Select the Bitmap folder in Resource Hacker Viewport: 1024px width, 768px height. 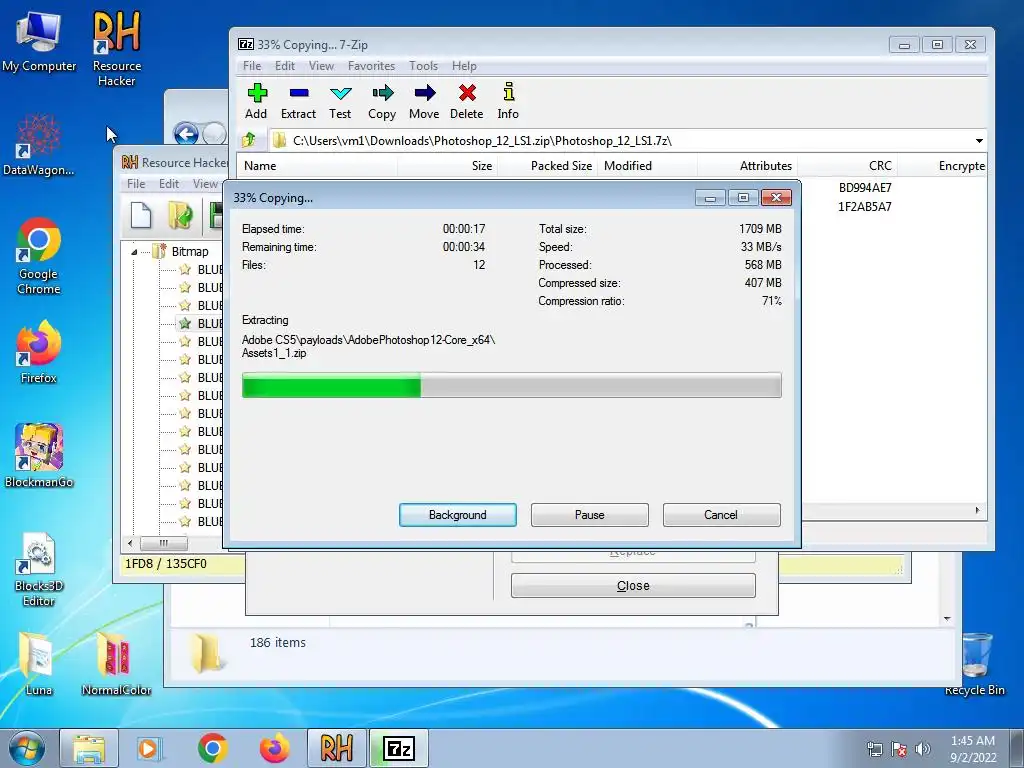(x=189, y=251)
